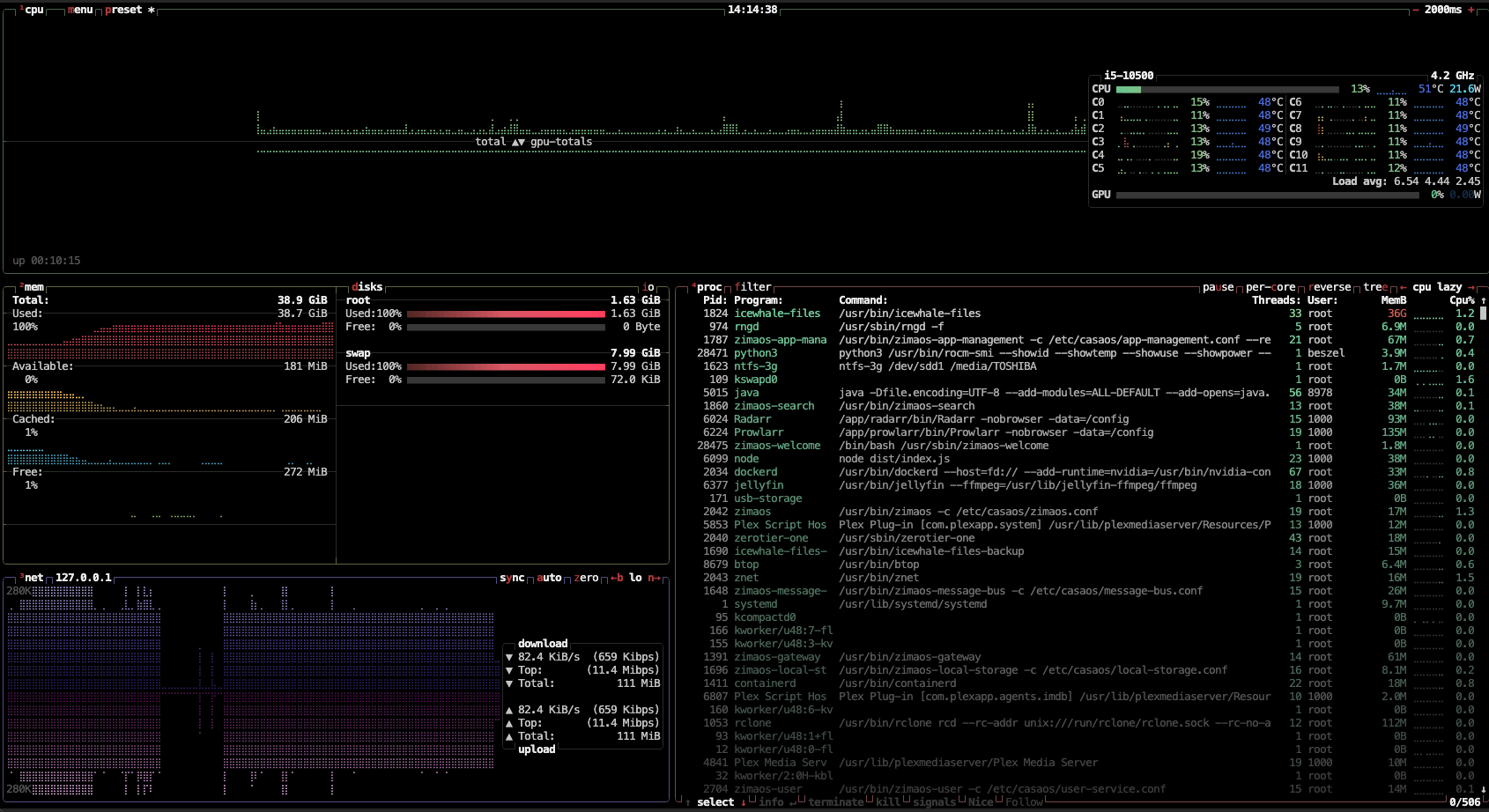Click the filter field in proc box
The height and width of the screenshot is (812, 1489).
pos(753,287)
